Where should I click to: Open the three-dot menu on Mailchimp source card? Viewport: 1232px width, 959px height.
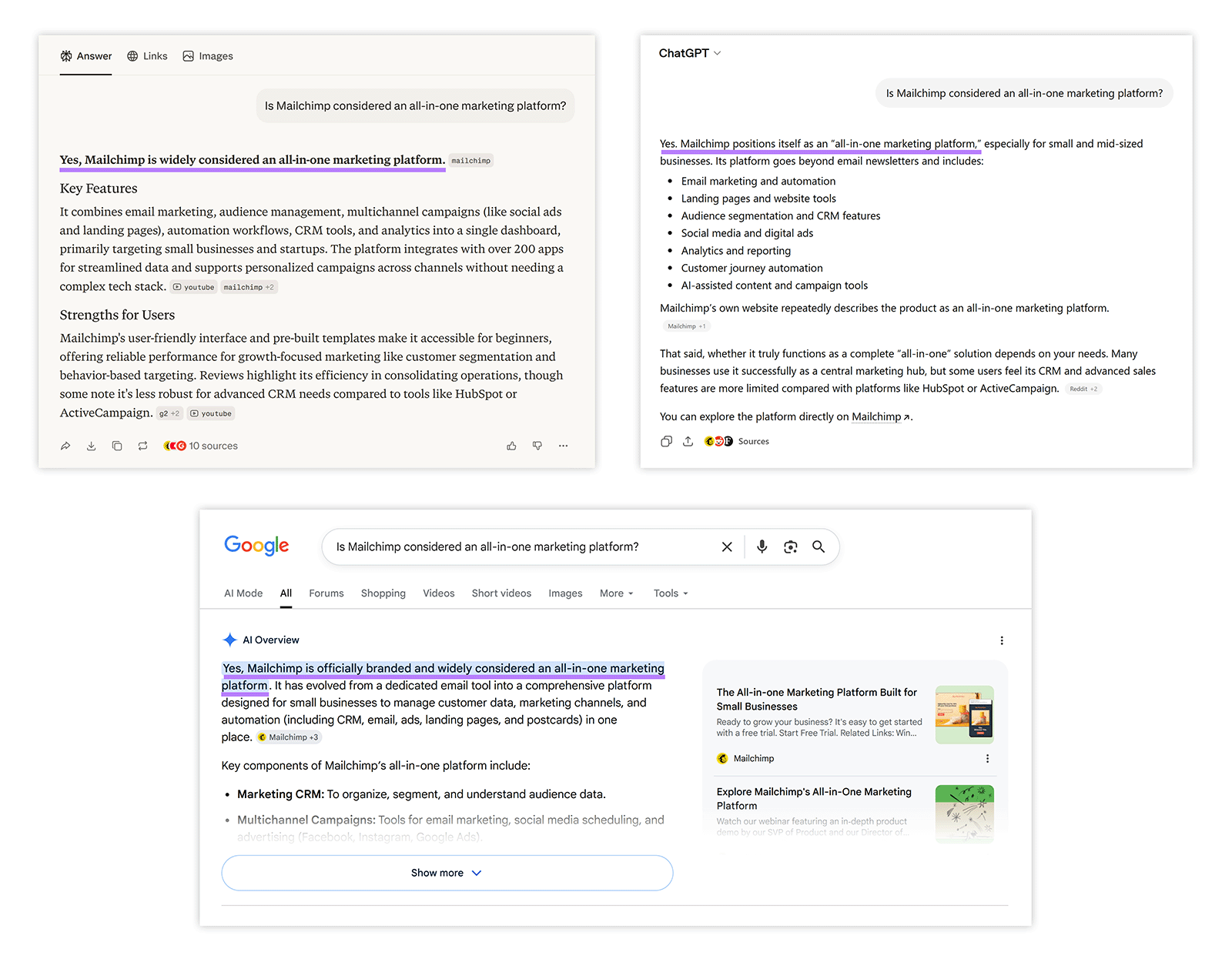pyautogui.click(x=987, y=759)
